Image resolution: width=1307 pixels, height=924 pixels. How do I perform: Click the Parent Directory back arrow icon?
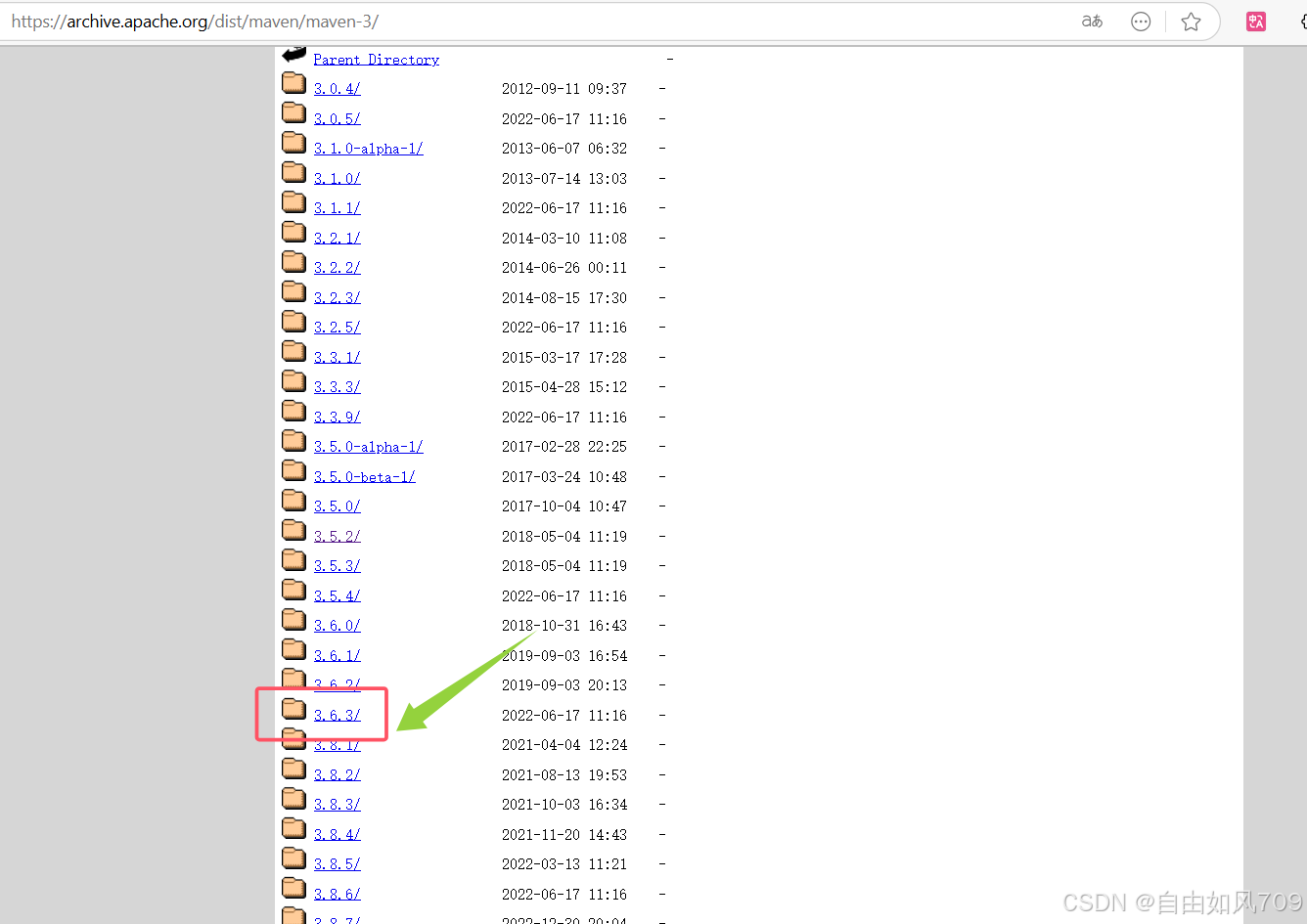pyautogui.click(x=293, y=55)
